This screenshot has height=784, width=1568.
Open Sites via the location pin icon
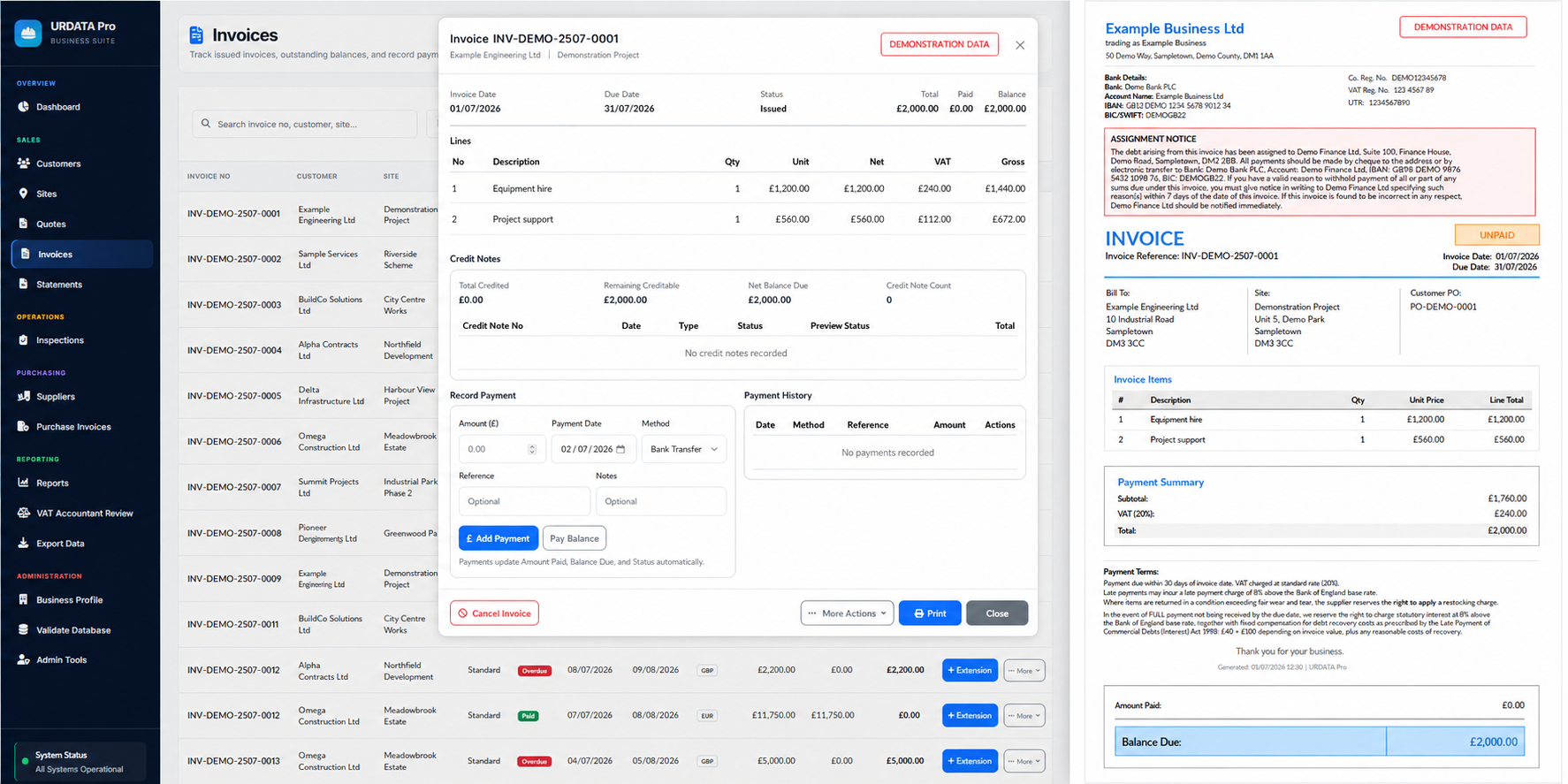click(23, 194)
